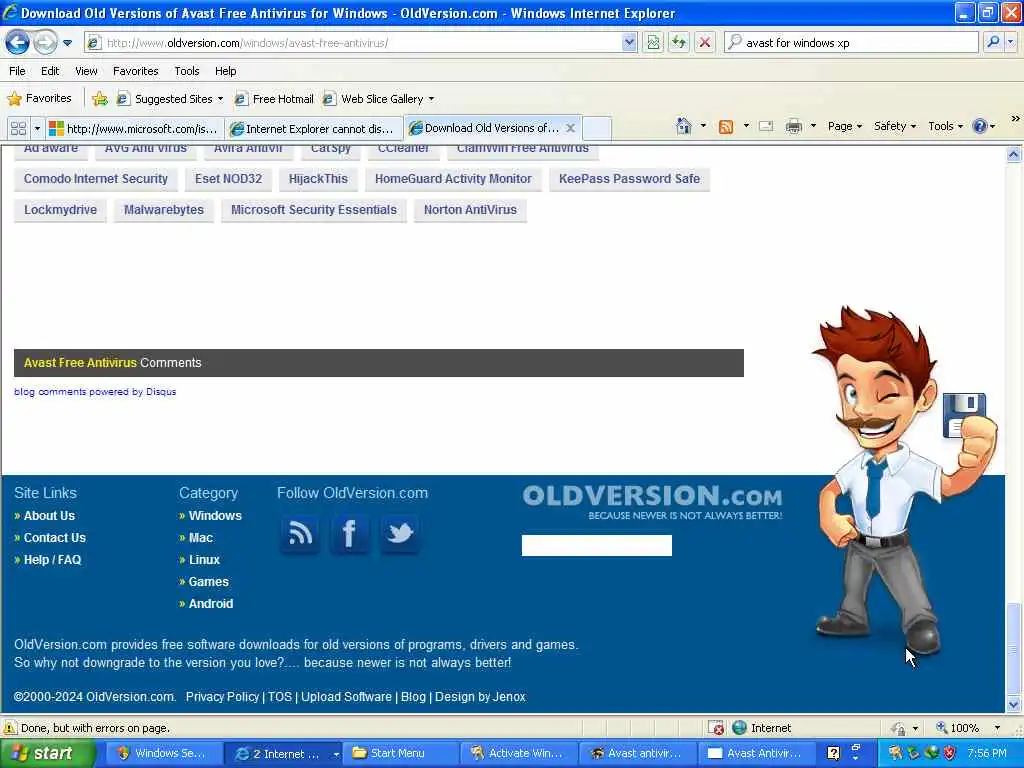Open the search provider dropdown arrow

(1011, 42)
